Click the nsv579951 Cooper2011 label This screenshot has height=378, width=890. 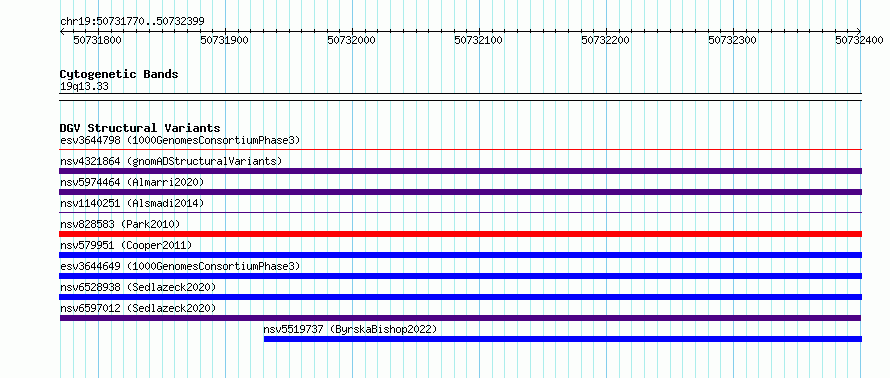(x=126, y=245)
